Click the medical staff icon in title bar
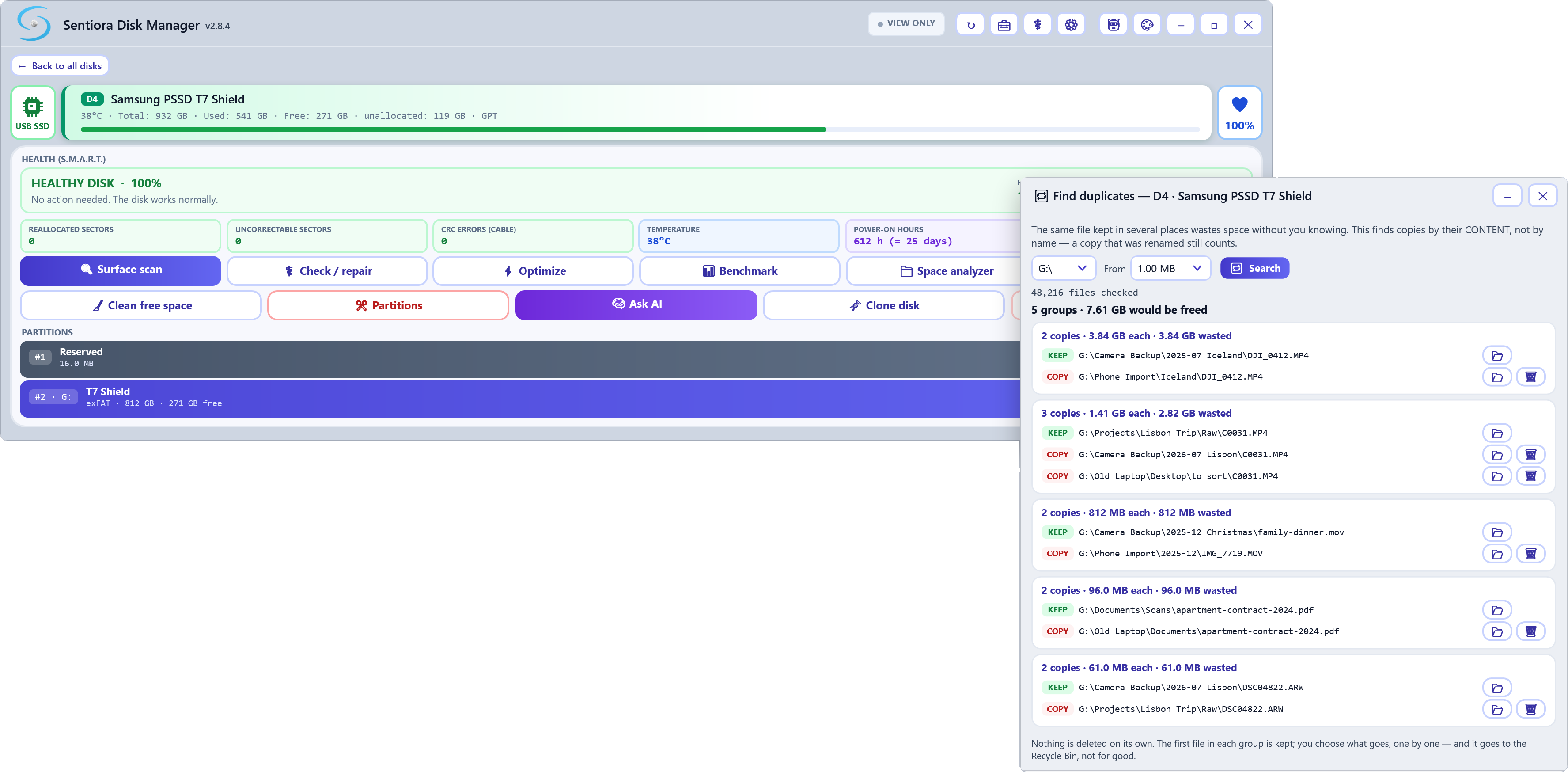Viewport: 1568px width, 772px height. [x=1037, y=25]
